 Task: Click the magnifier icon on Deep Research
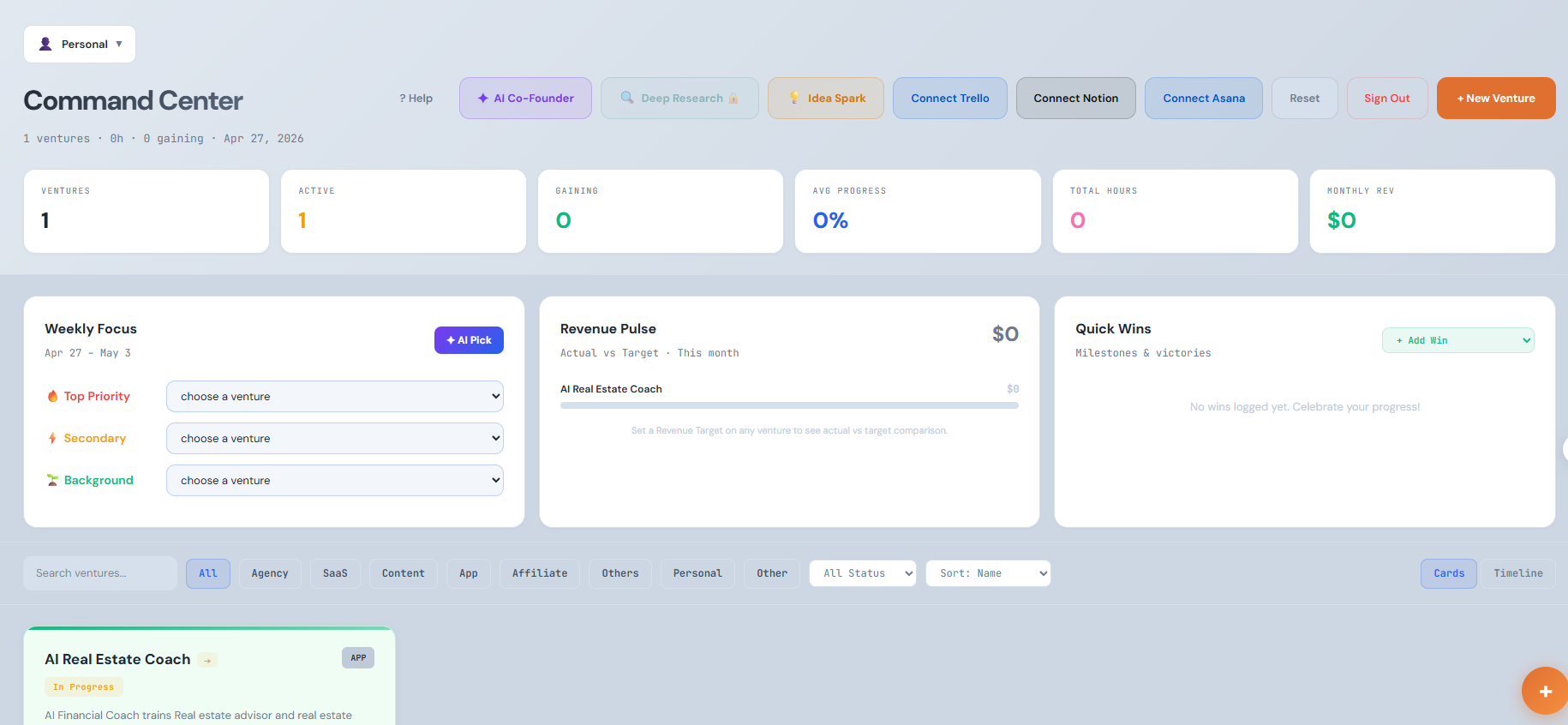tap(627, 98)
